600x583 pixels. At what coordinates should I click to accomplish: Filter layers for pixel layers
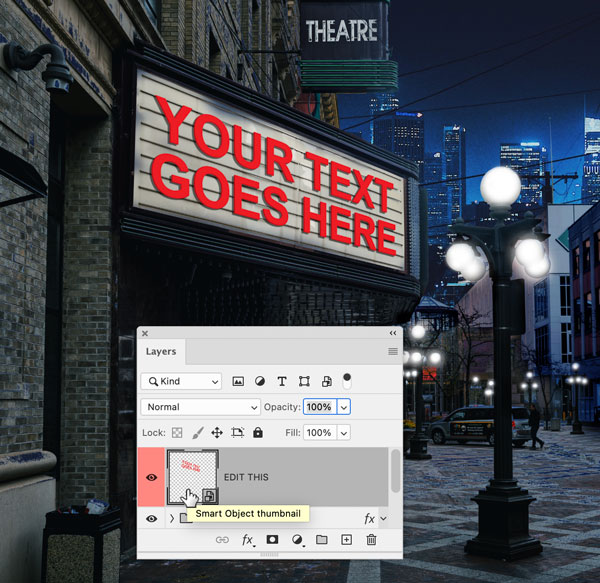[x=238, y=381]
